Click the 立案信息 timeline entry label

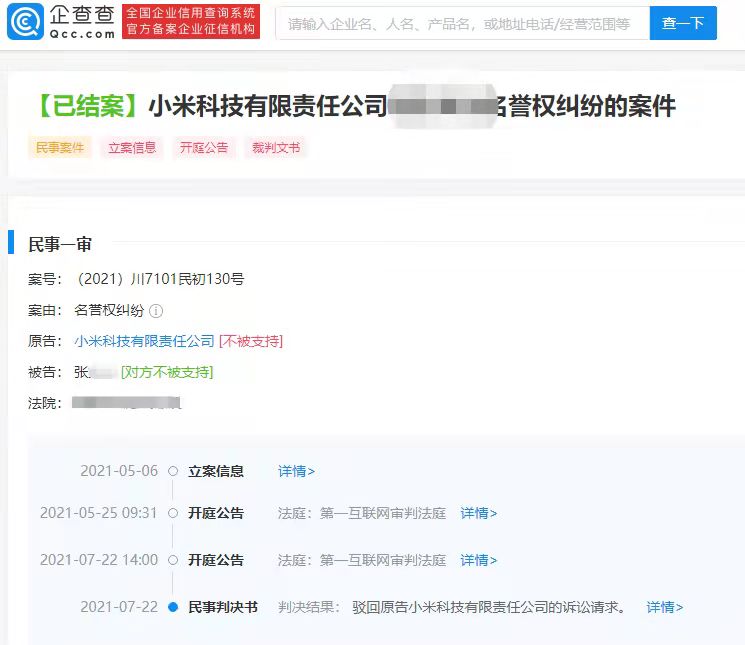[216, 471]
